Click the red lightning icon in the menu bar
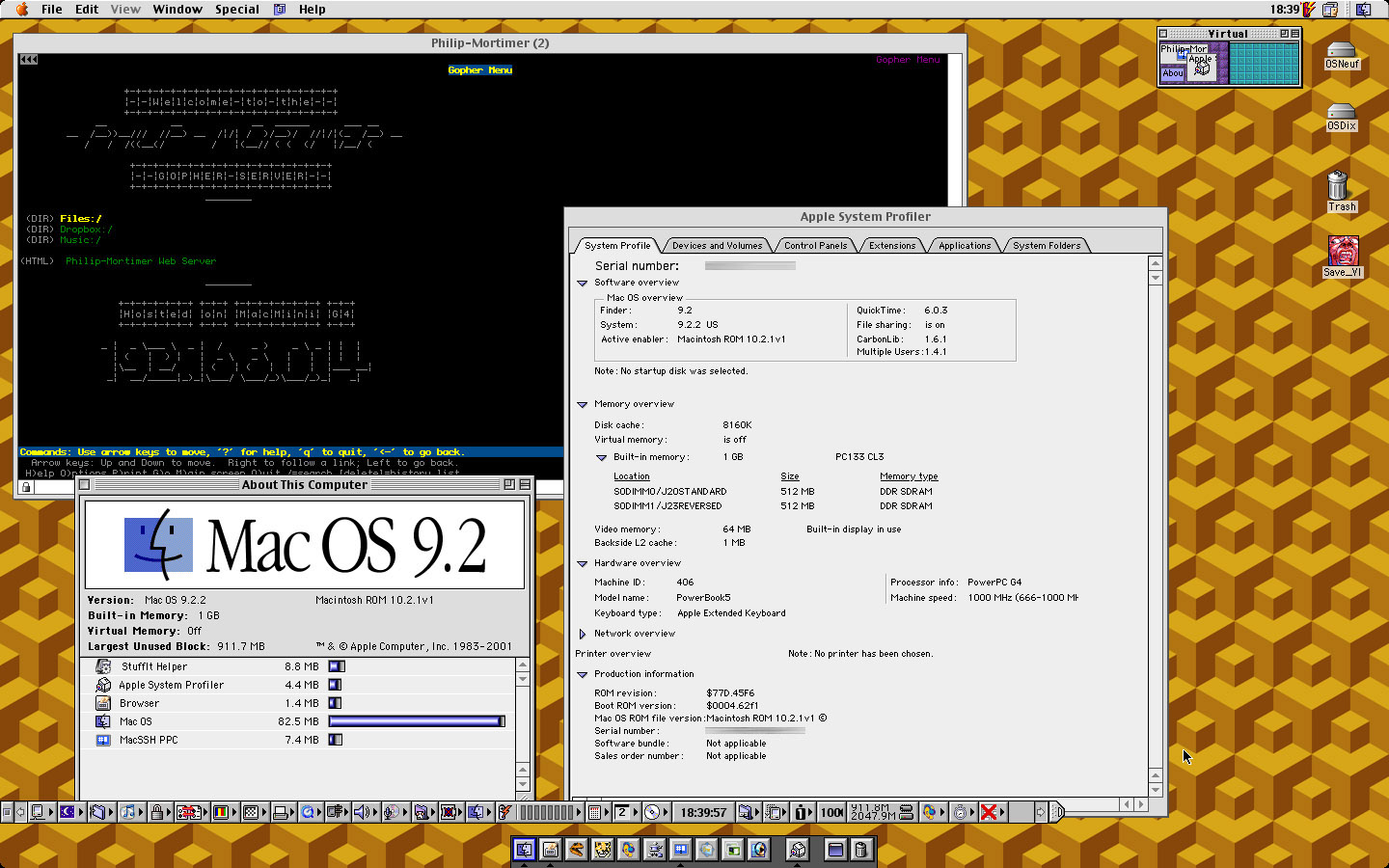Viewport: 1389px width, 868px height. (x=1309, y=10)
